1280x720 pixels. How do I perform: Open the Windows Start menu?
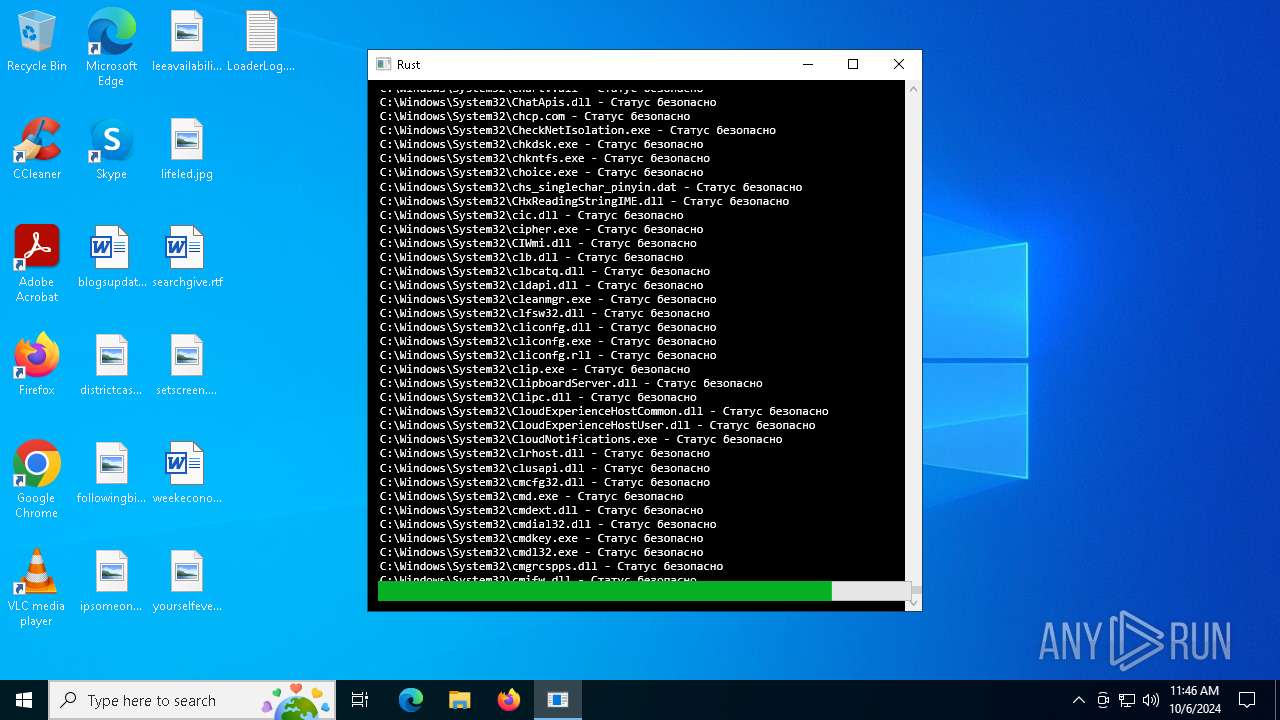(x=24, y=700)
